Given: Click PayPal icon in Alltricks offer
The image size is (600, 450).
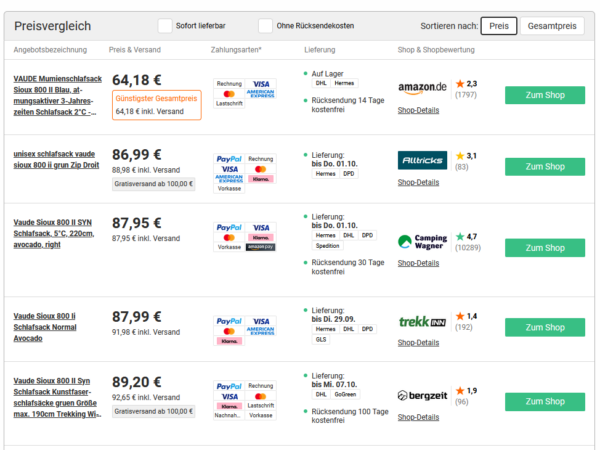Looking at the screenshot, I should pos(229,159).
